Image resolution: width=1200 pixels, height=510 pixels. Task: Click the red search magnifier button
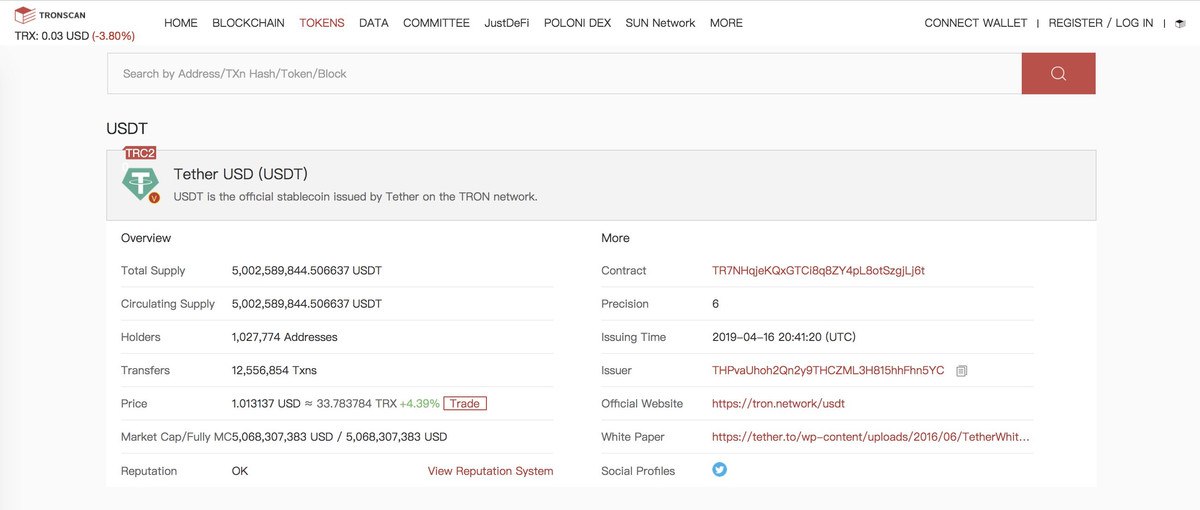click(1058, 73)
